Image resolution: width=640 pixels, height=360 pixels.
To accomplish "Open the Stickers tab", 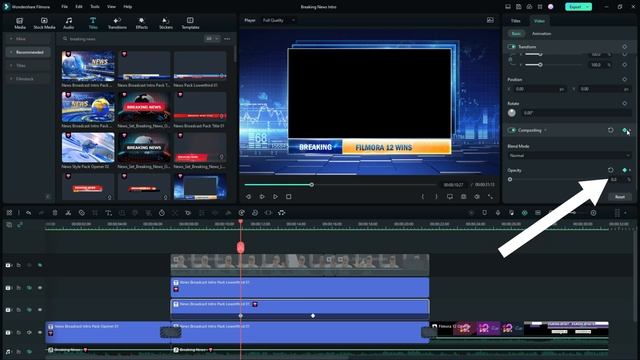I will (166, 23).
